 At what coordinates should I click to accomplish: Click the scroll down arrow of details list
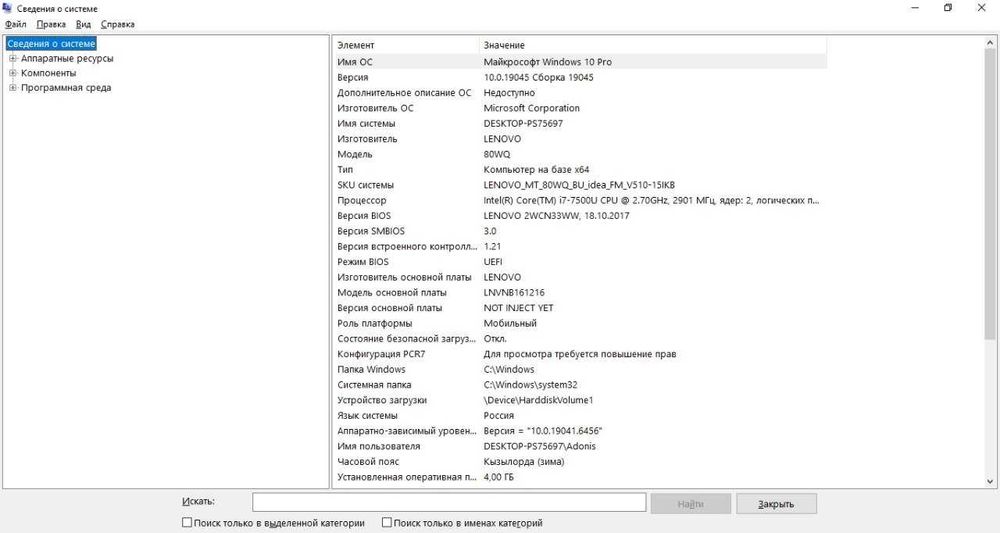tap(990, 481)
